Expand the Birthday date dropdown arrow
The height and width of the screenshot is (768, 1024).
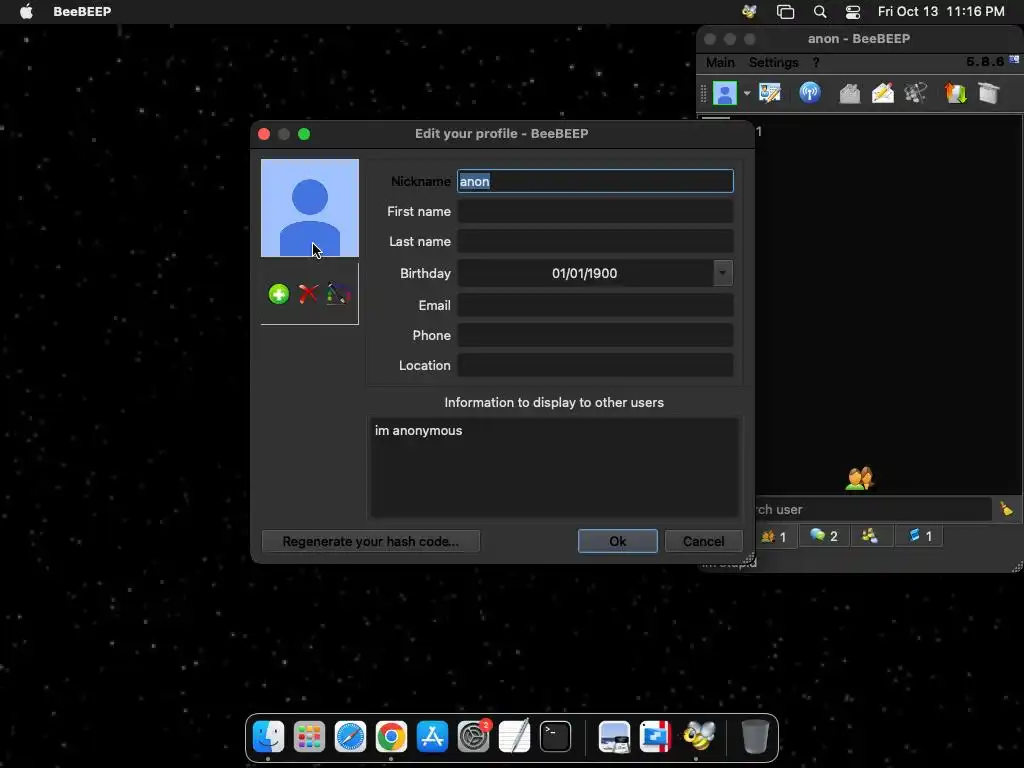click(x=723, y=273)
